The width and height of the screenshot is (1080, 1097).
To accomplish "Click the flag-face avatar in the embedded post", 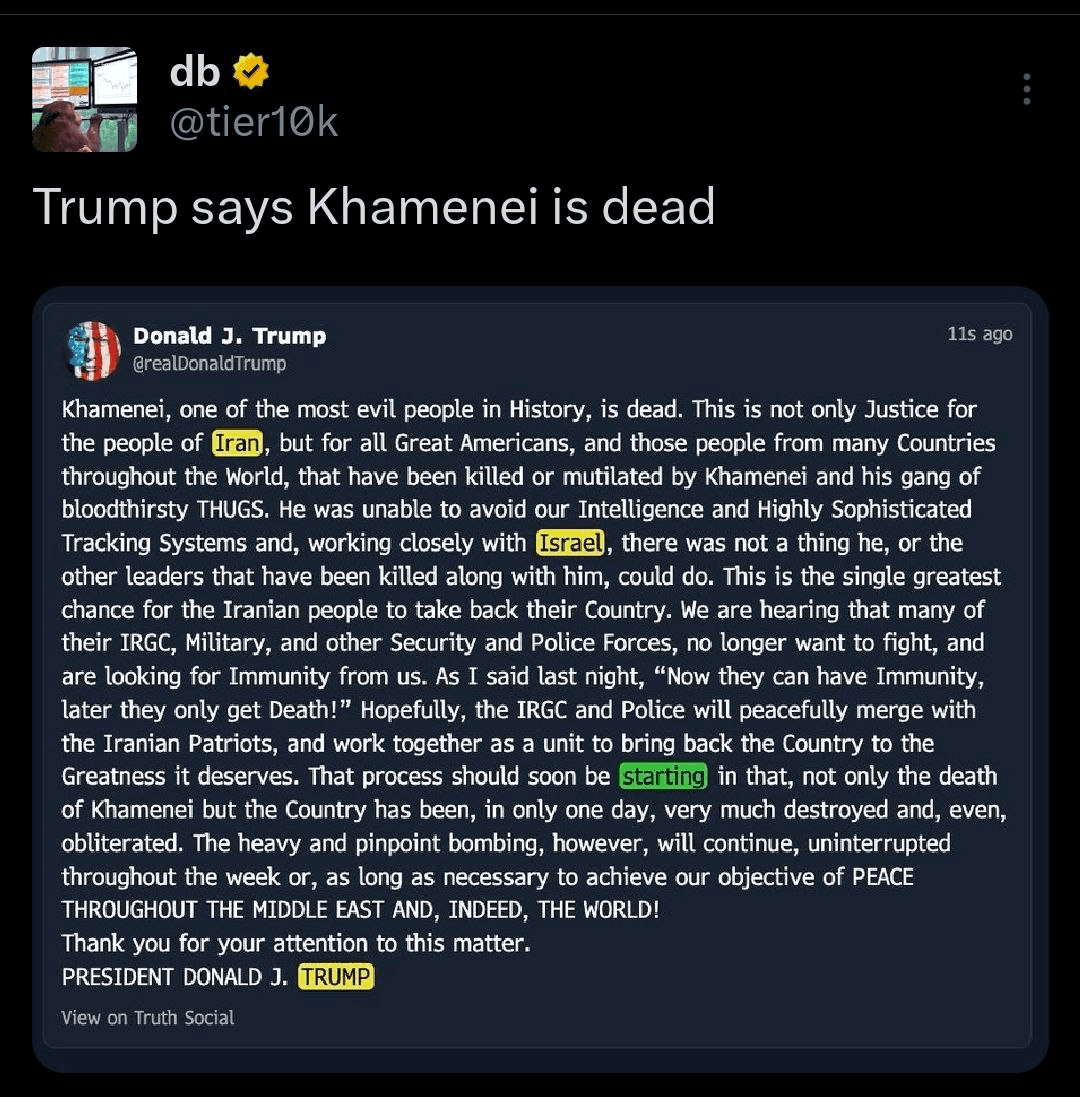I will pos(93,350).
